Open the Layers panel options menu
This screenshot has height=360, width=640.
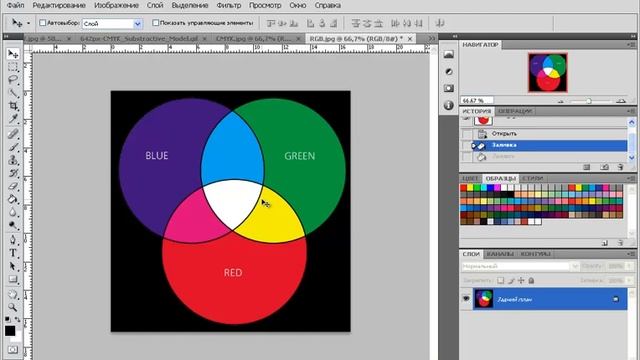tap(631, 254)
